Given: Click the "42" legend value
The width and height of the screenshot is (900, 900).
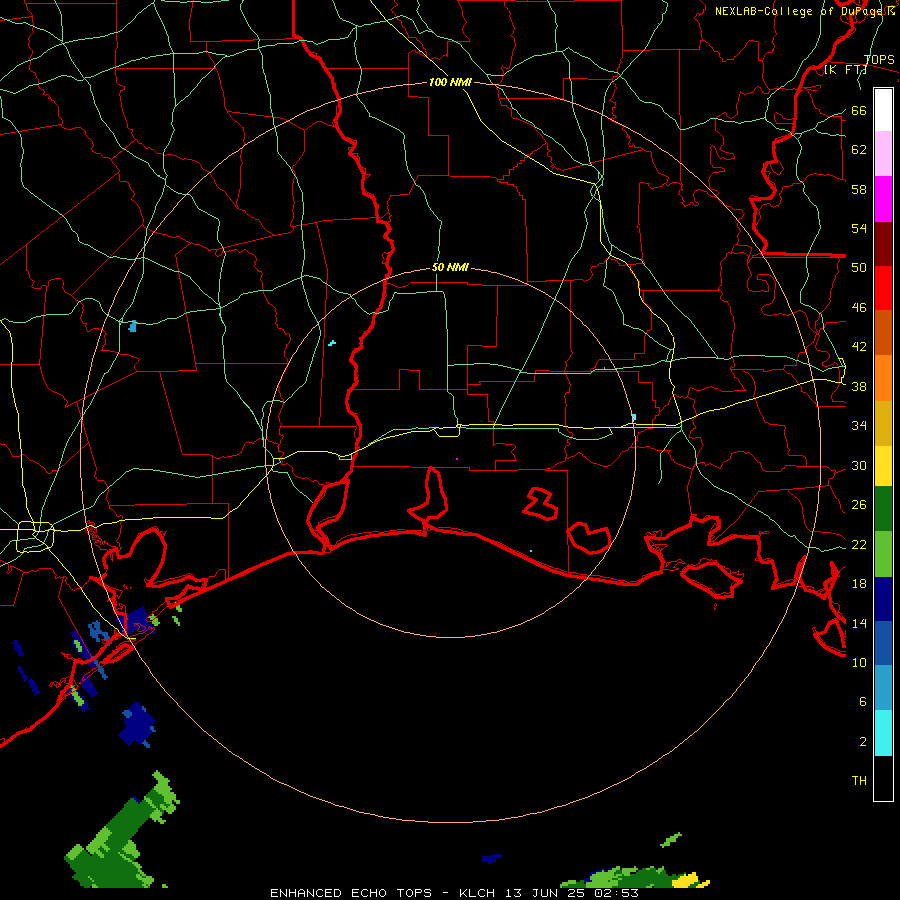Looking at the screenshot, I should pos(859,347).
